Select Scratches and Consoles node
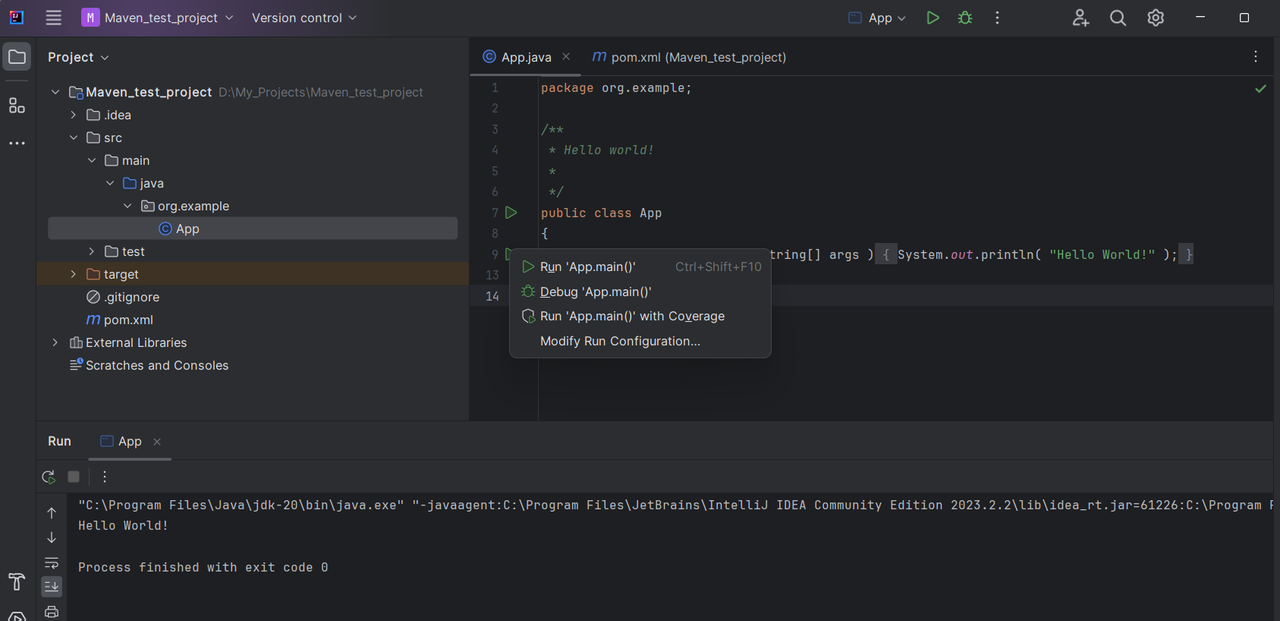 [149, 366]
